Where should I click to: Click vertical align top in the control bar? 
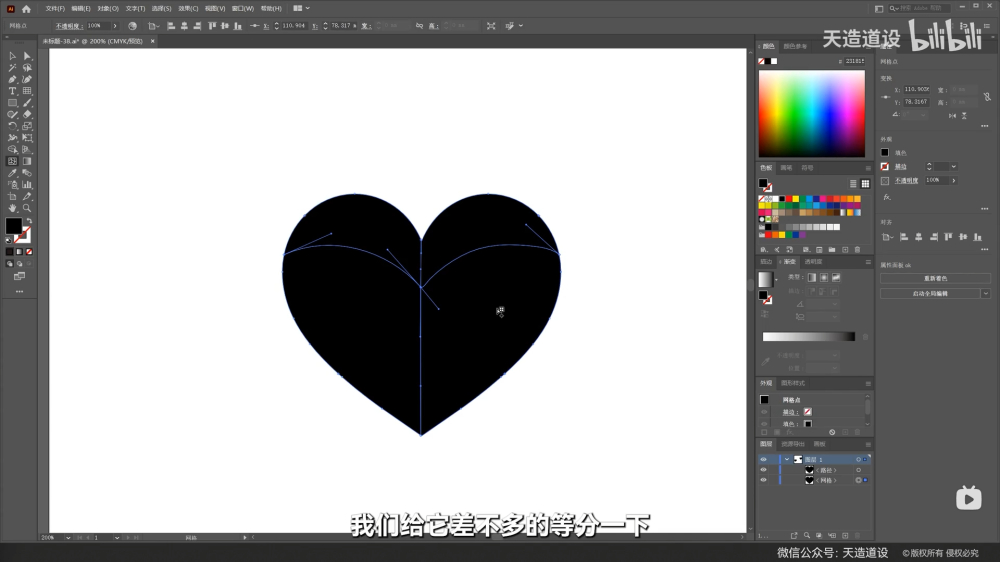pos(212,26)
